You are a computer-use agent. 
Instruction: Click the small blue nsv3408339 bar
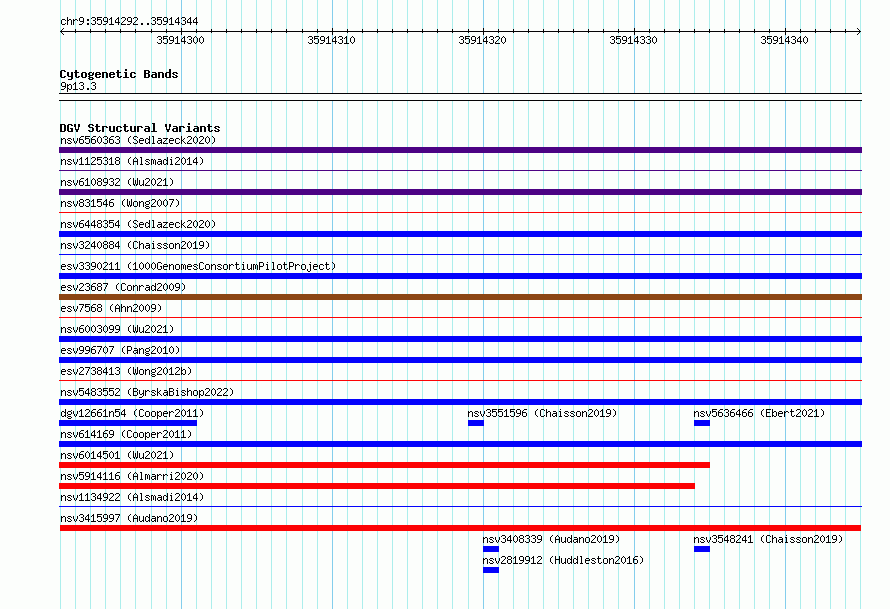tap(491, 549)
